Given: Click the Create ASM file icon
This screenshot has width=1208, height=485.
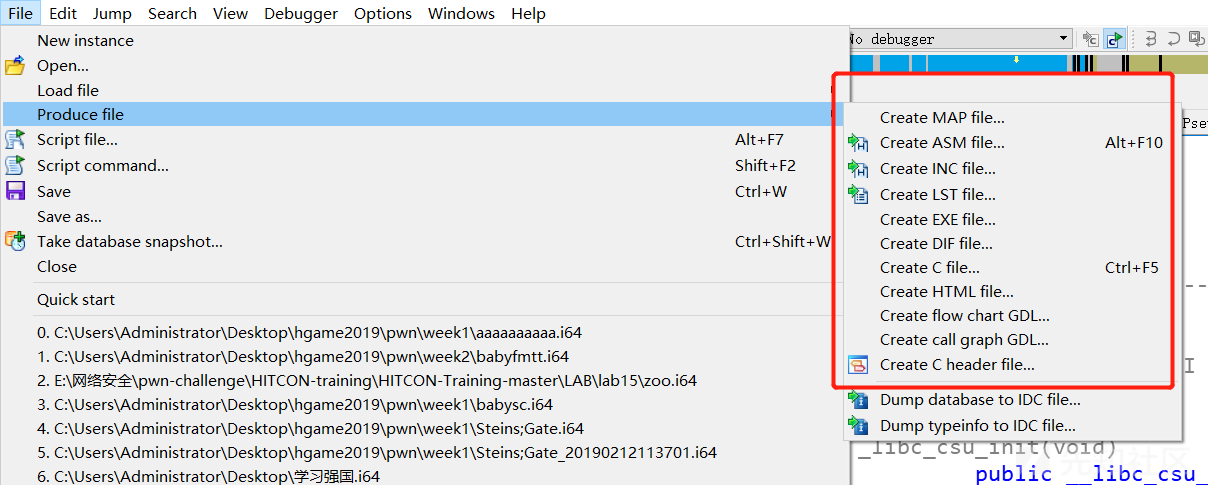Looking at the screenshot, I should point(858,143).
